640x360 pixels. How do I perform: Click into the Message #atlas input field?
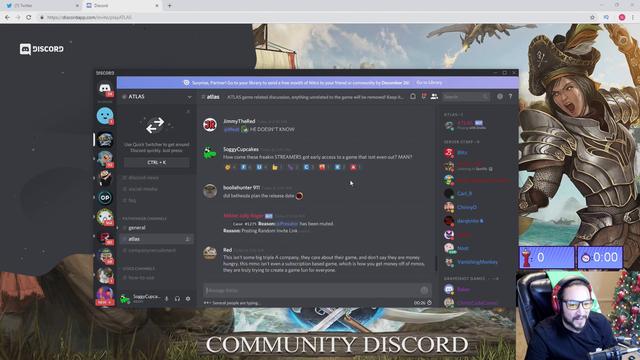point(312,290)
